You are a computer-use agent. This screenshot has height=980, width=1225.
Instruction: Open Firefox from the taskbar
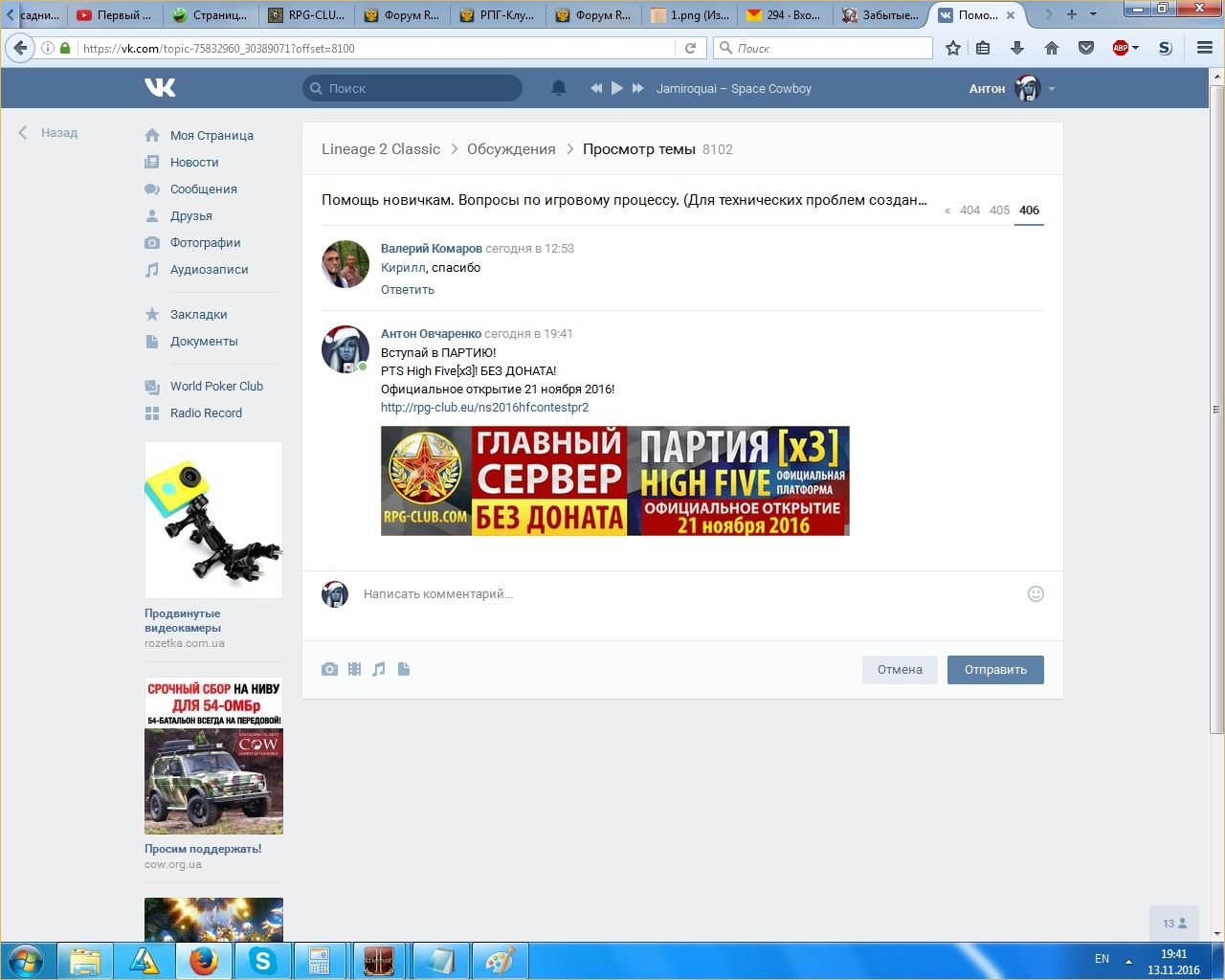coord(203,961)
